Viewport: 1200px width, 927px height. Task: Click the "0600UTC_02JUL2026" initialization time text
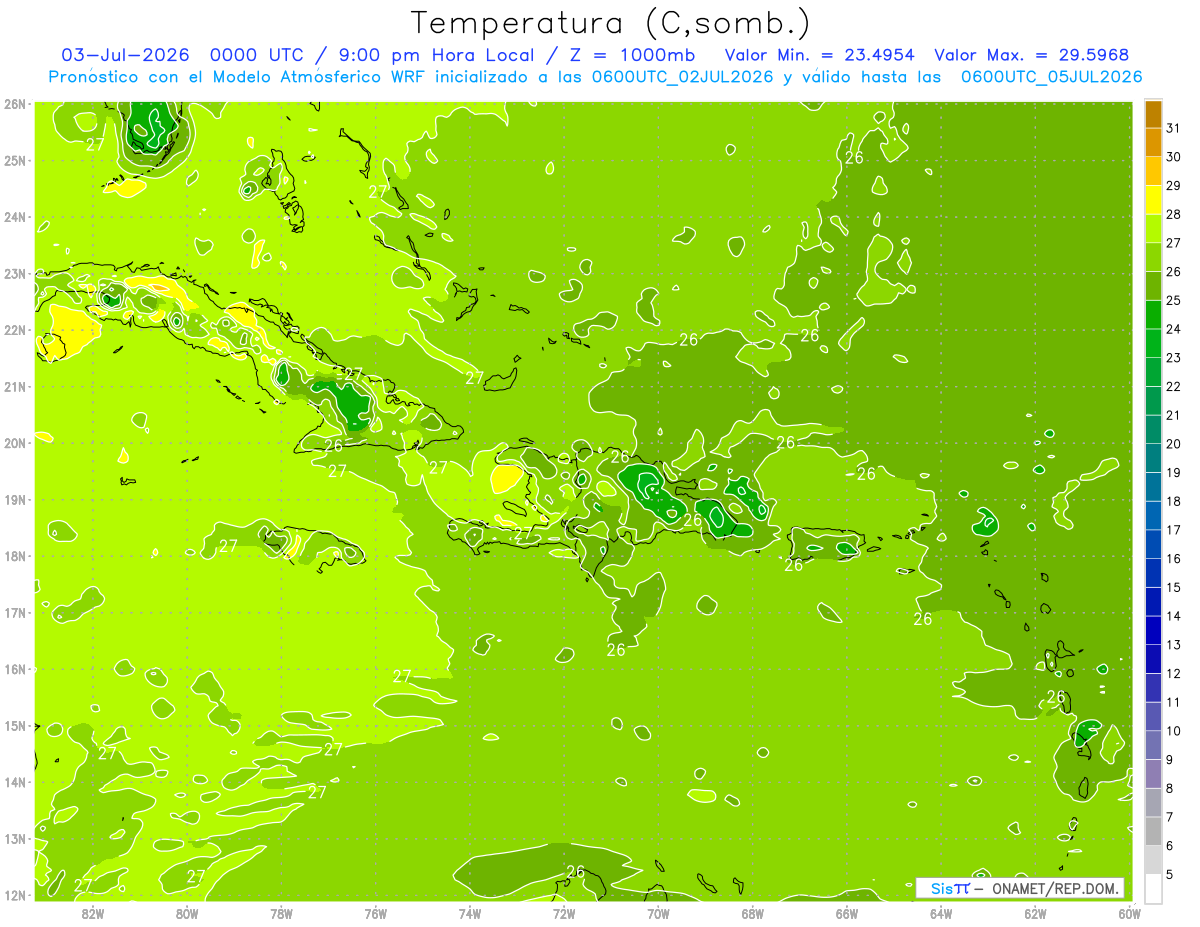pyautogui.click(x=682, y=77)
